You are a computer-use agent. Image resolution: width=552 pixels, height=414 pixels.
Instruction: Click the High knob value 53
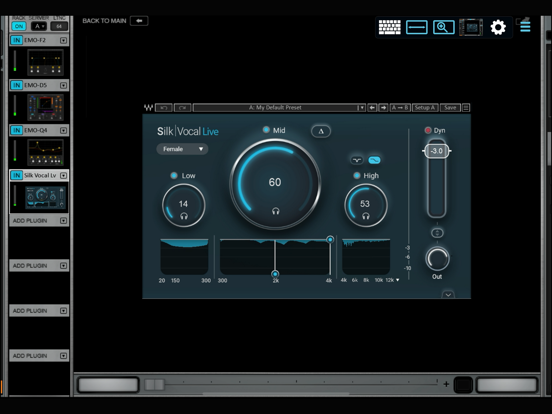[365, 204]
